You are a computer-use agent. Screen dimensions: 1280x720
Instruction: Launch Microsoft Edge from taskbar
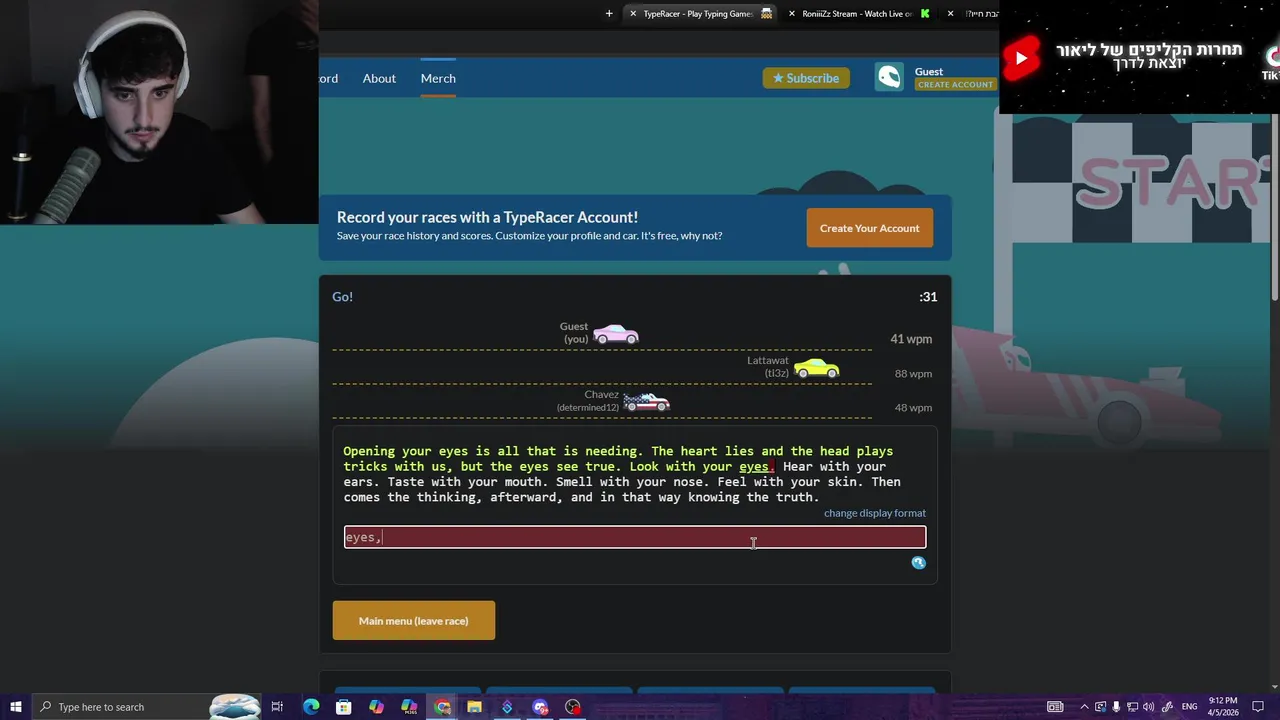pyautogui.click(x=311, y=707)
